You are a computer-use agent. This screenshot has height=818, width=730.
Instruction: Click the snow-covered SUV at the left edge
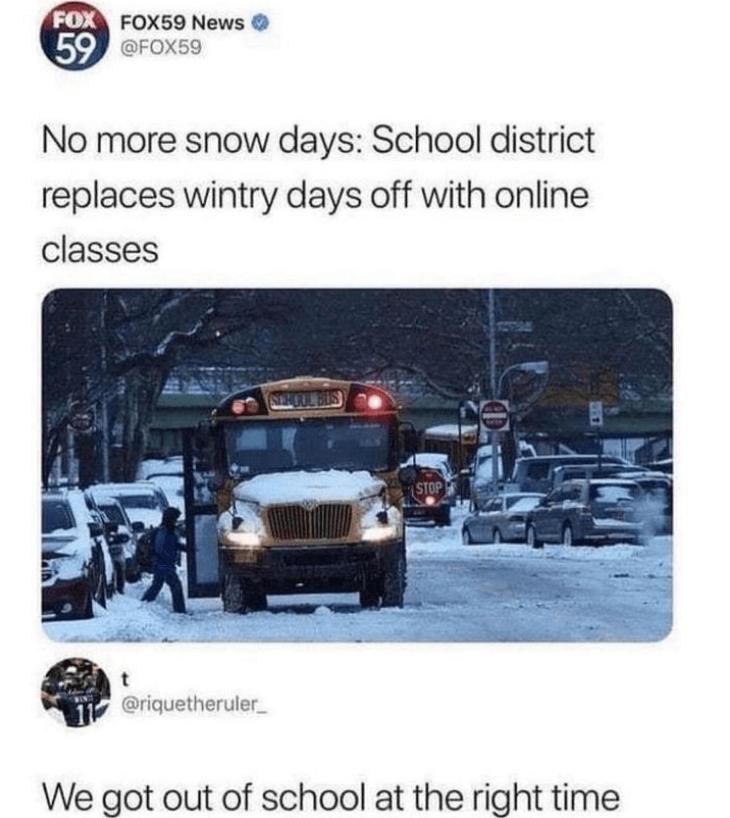tap(67, 555)
